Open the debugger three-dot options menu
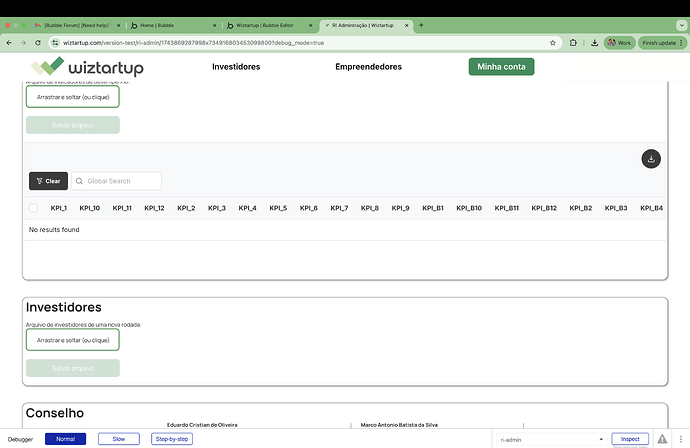Screen dimensions: 690x448 click(x=680, y=439)
